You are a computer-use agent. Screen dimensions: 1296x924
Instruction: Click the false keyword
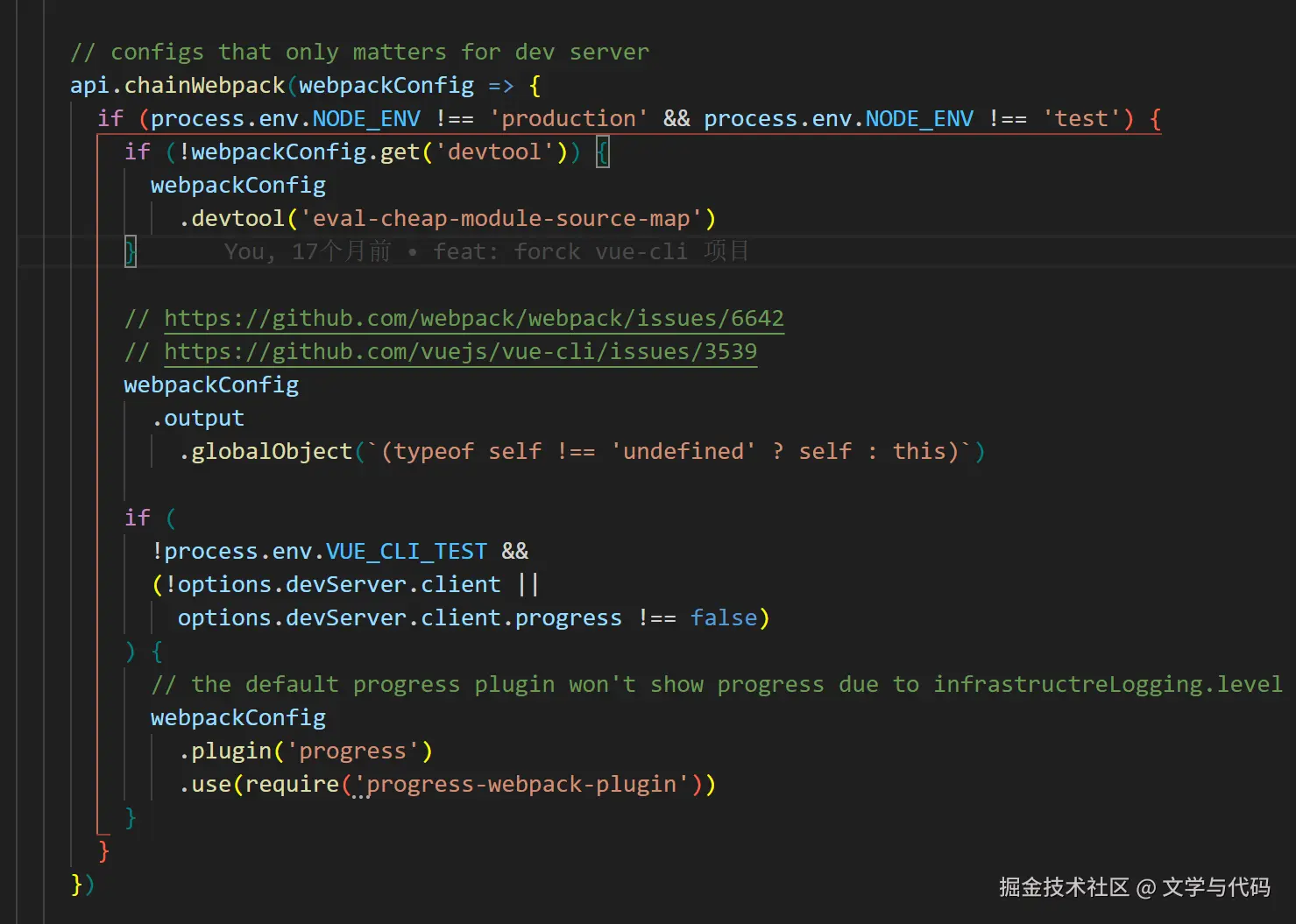pos(724,617)
